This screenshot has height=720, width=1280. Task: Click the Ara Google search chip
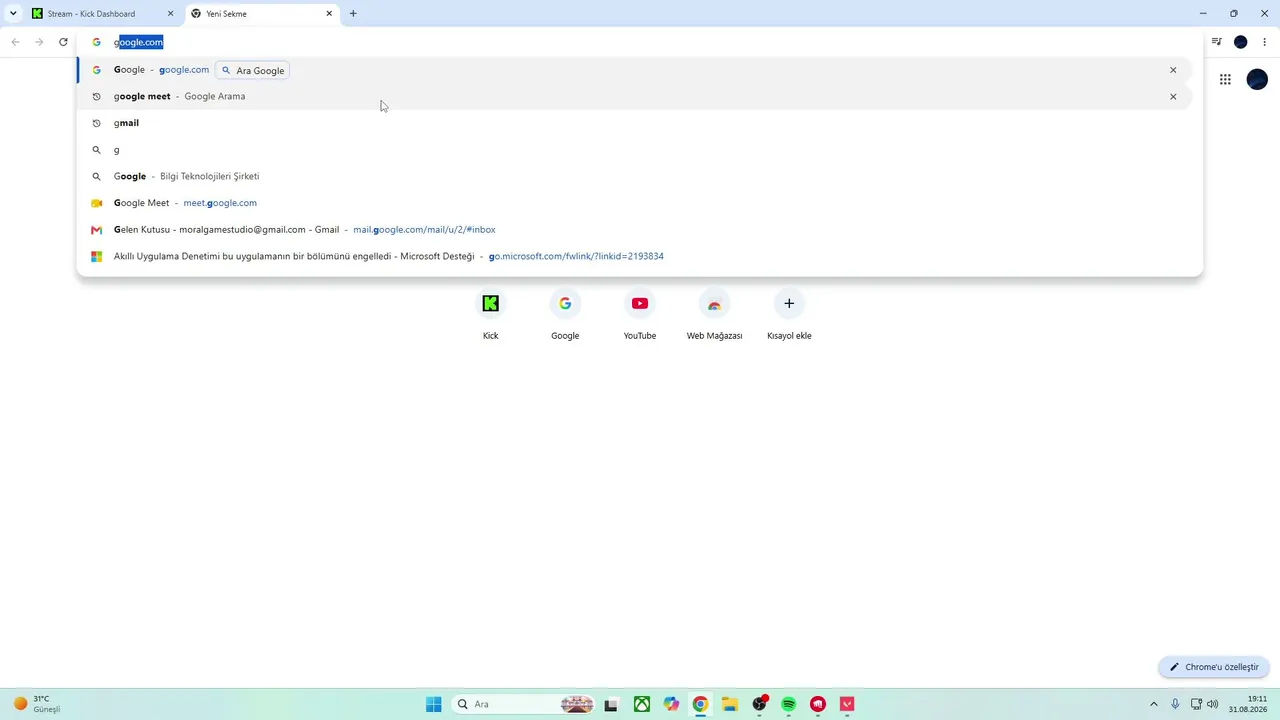pos(253,70)
